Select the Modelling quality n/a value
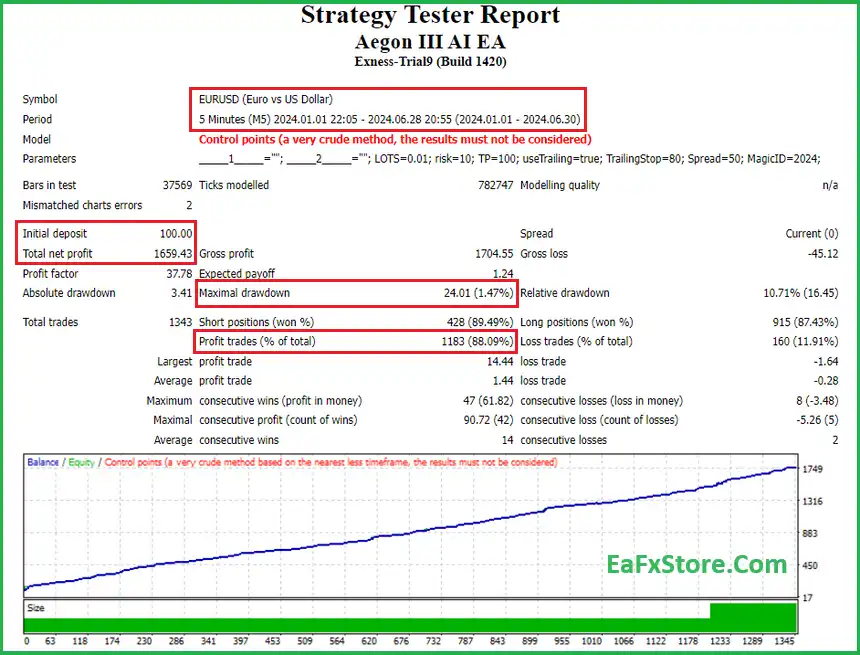This screenshot has height=655, width=860. pos(830,185)
